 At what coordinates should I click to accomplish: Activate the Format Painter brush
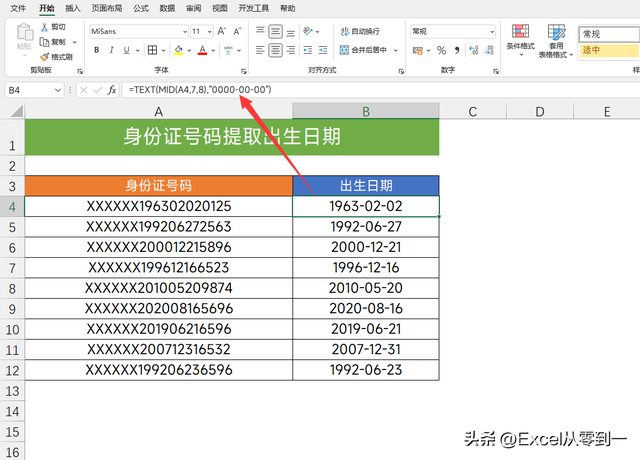click(x=44, y=57)
